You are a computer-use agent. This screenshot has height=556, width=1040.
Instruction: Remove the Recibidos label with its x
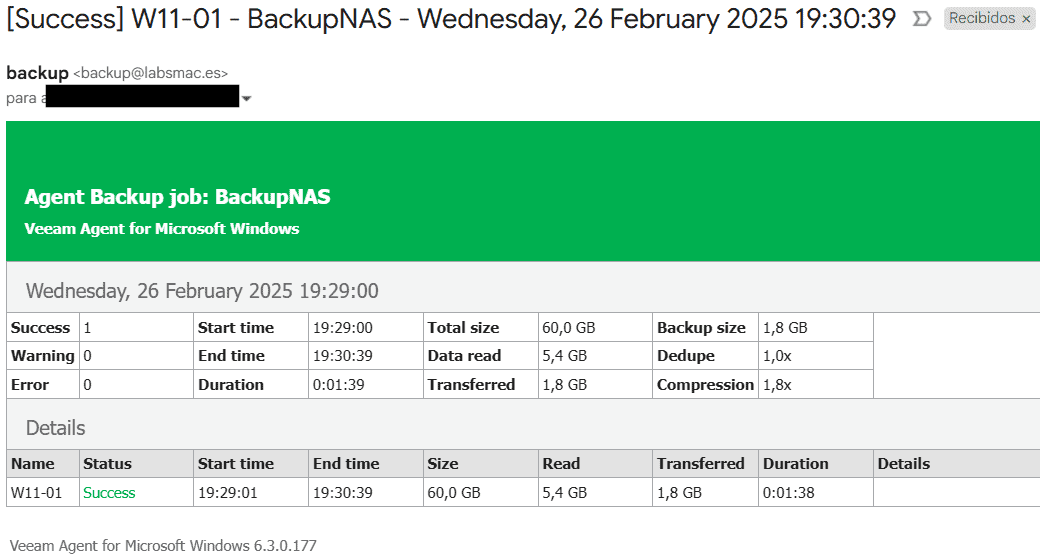click(x=1026, y=19)
